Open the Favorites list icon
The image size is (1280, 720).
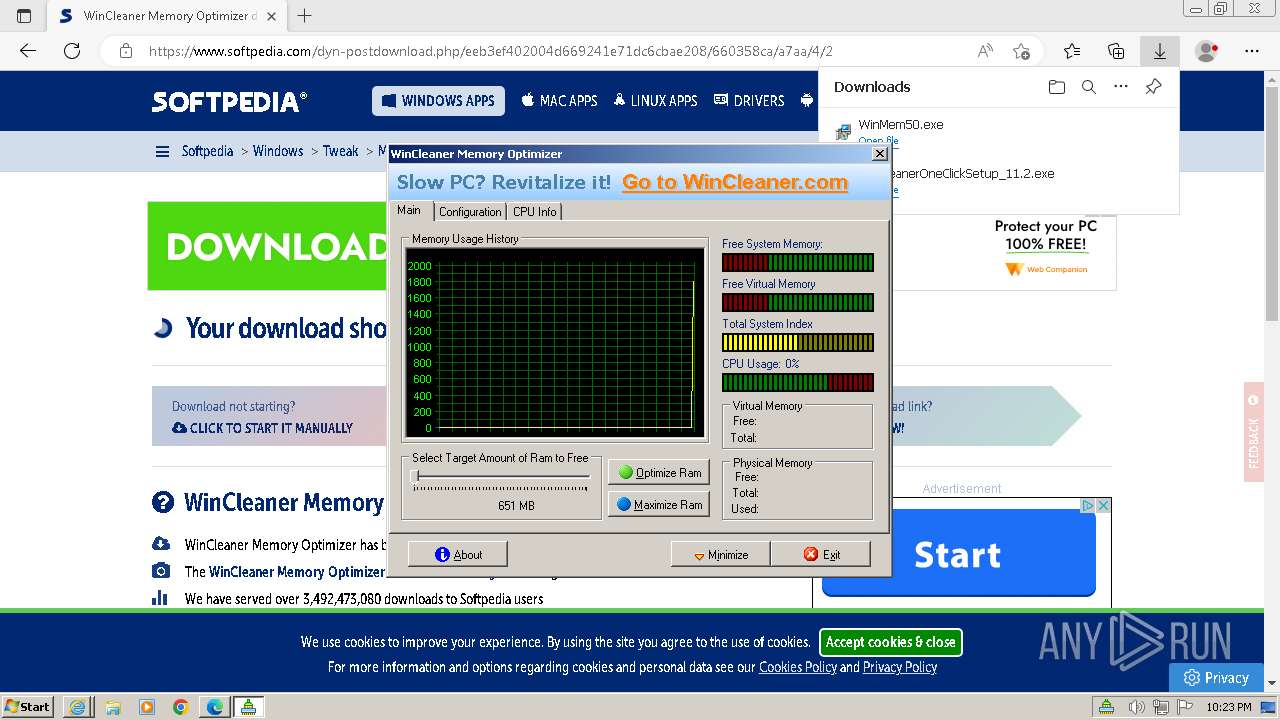(1072, 51)
